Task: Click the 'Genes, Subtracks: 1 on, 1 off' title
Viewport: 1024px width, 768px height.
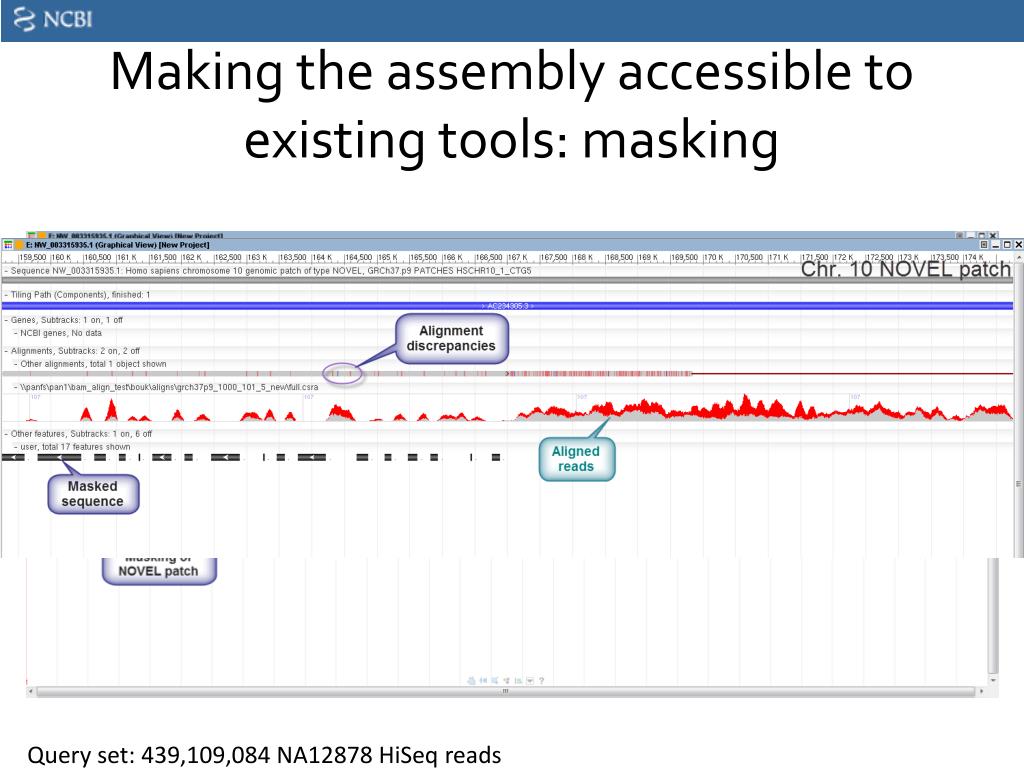Action: click(67, 320)
